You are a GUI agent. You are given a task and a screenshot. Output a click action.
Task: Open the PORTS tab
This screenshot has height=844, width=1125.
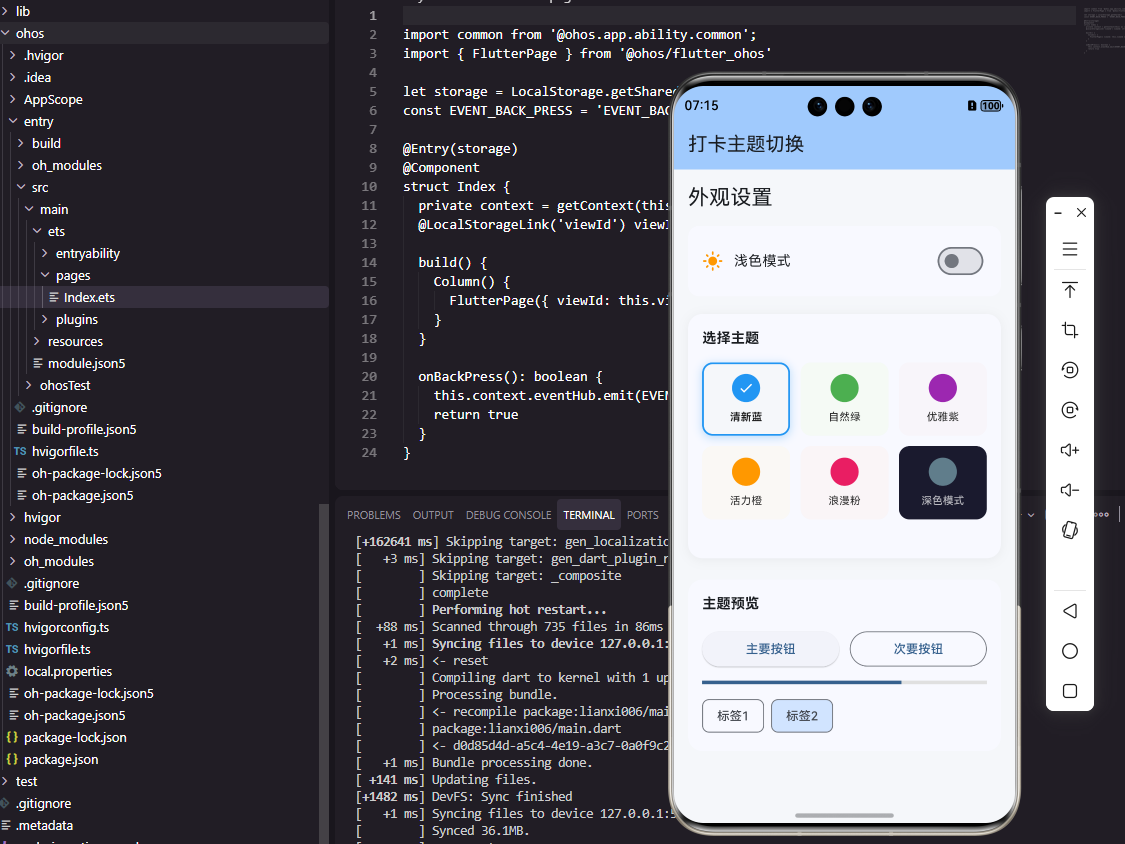click(x=642, y=515)
